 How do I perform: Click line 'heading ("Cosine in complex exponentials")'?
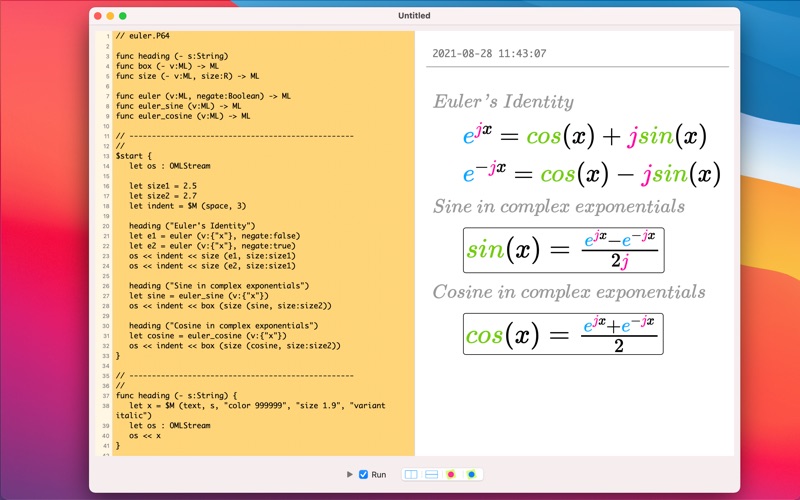[223, 326]
